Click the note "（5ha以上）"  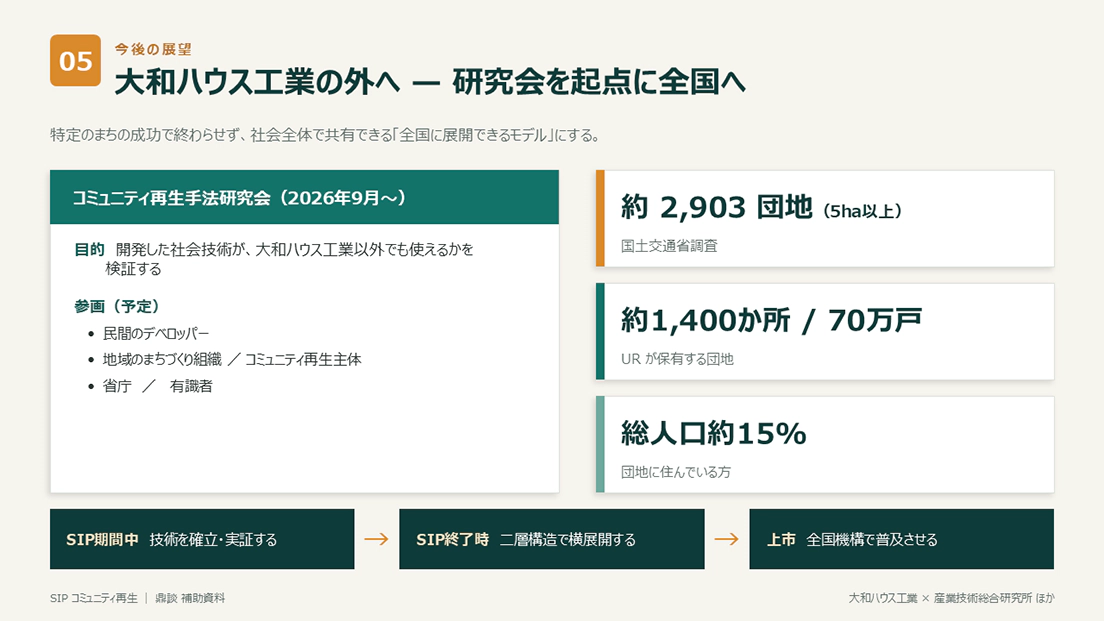pos(862,211)
